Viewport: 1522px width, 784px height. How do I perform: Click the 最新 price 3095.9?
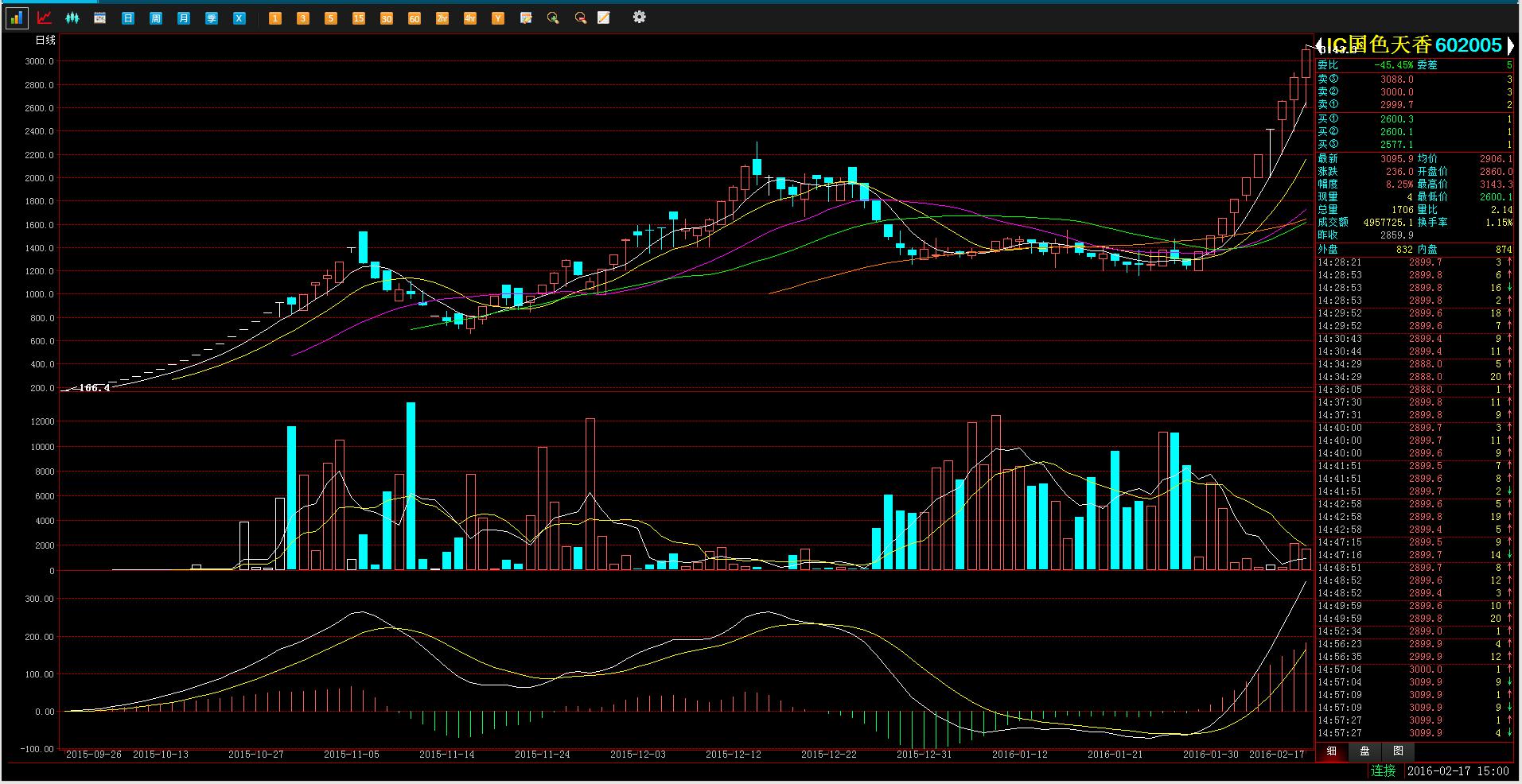[x=1397, y=159]
